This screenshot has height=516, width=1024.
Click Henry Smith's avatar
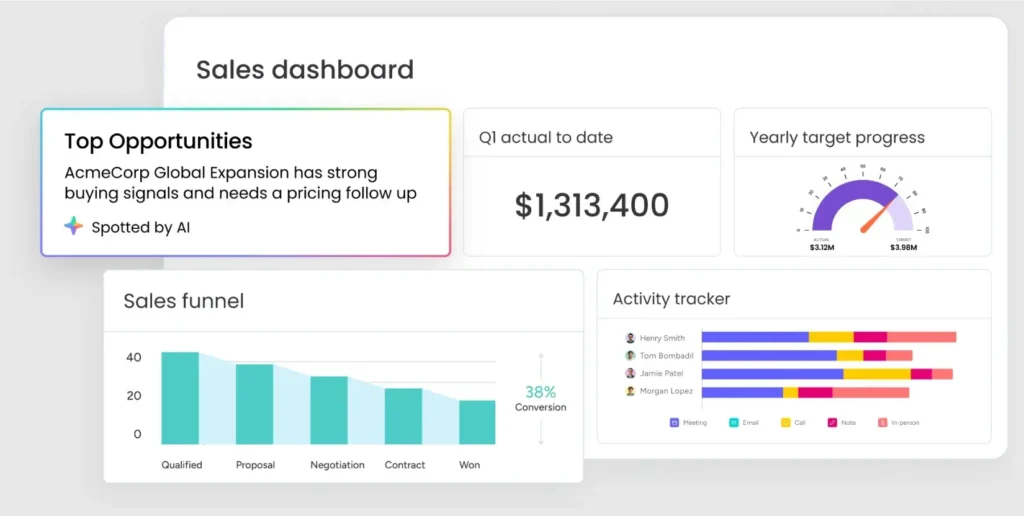(630, 338)
